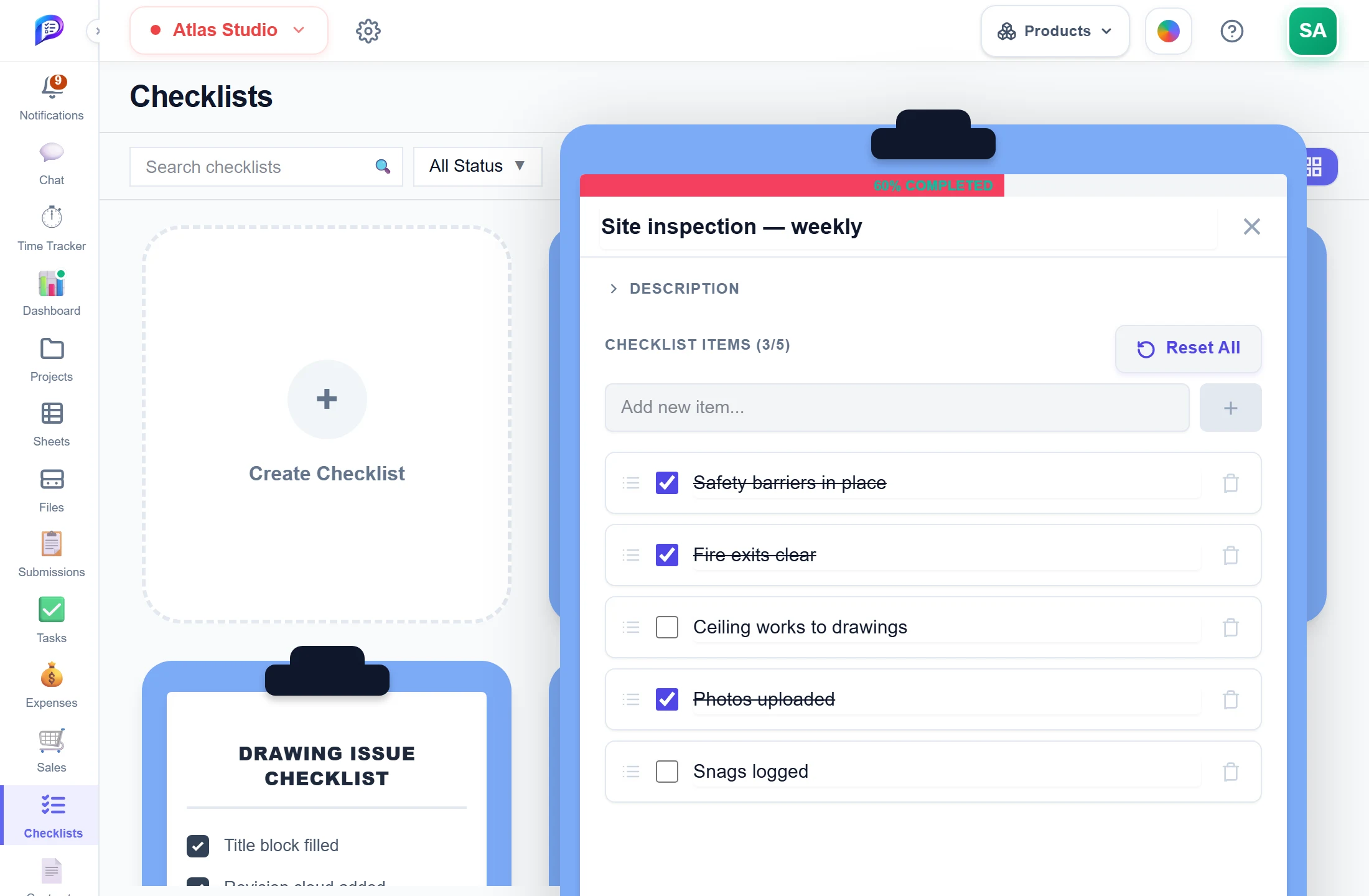Open the Products dropdown menu
The height and width of the screenshot is (896, 1369).
(x=1055, y=31)
